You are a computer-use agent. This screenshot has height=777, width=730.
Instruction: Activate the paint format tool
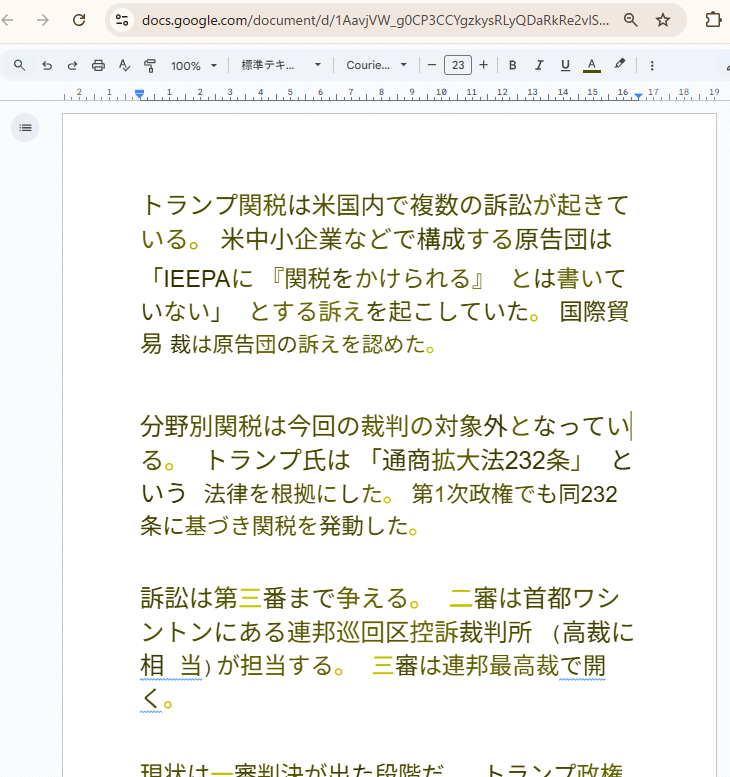(150, 65)
